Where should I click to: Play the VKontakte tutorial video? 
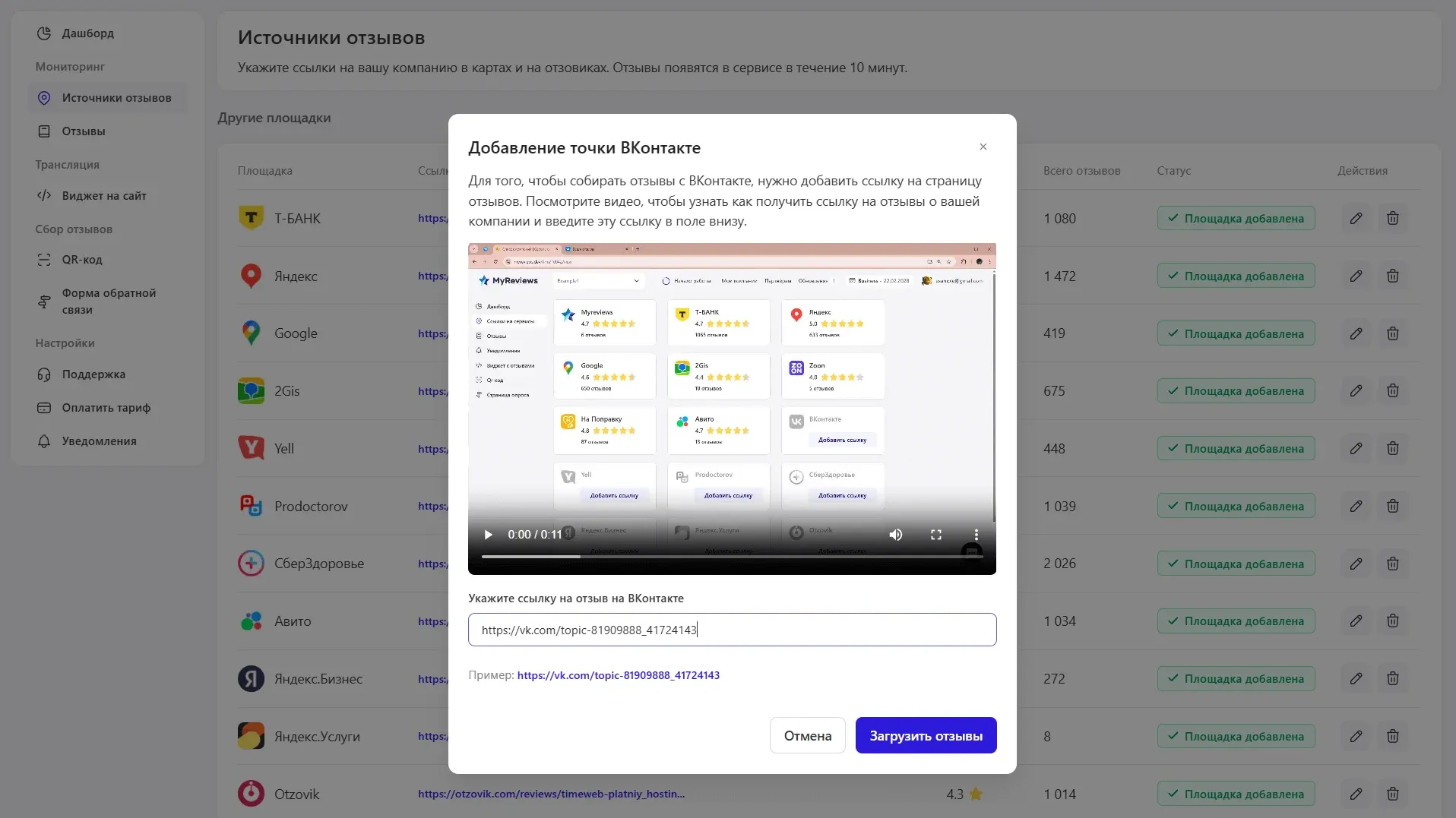(489, 535)
